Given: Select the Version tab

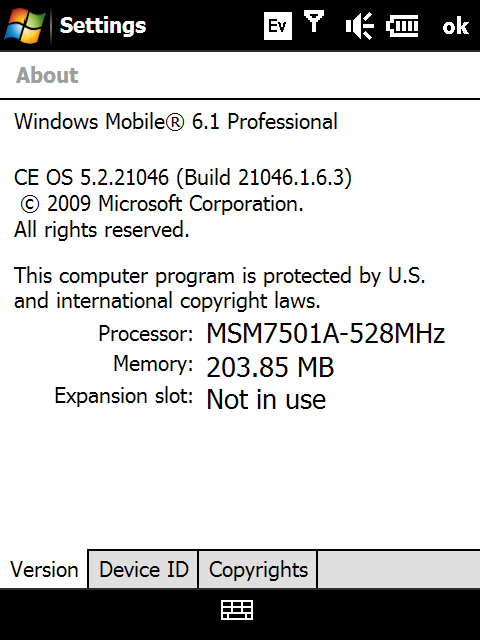Looking at the screenshot, I should [x=44, y=569].
